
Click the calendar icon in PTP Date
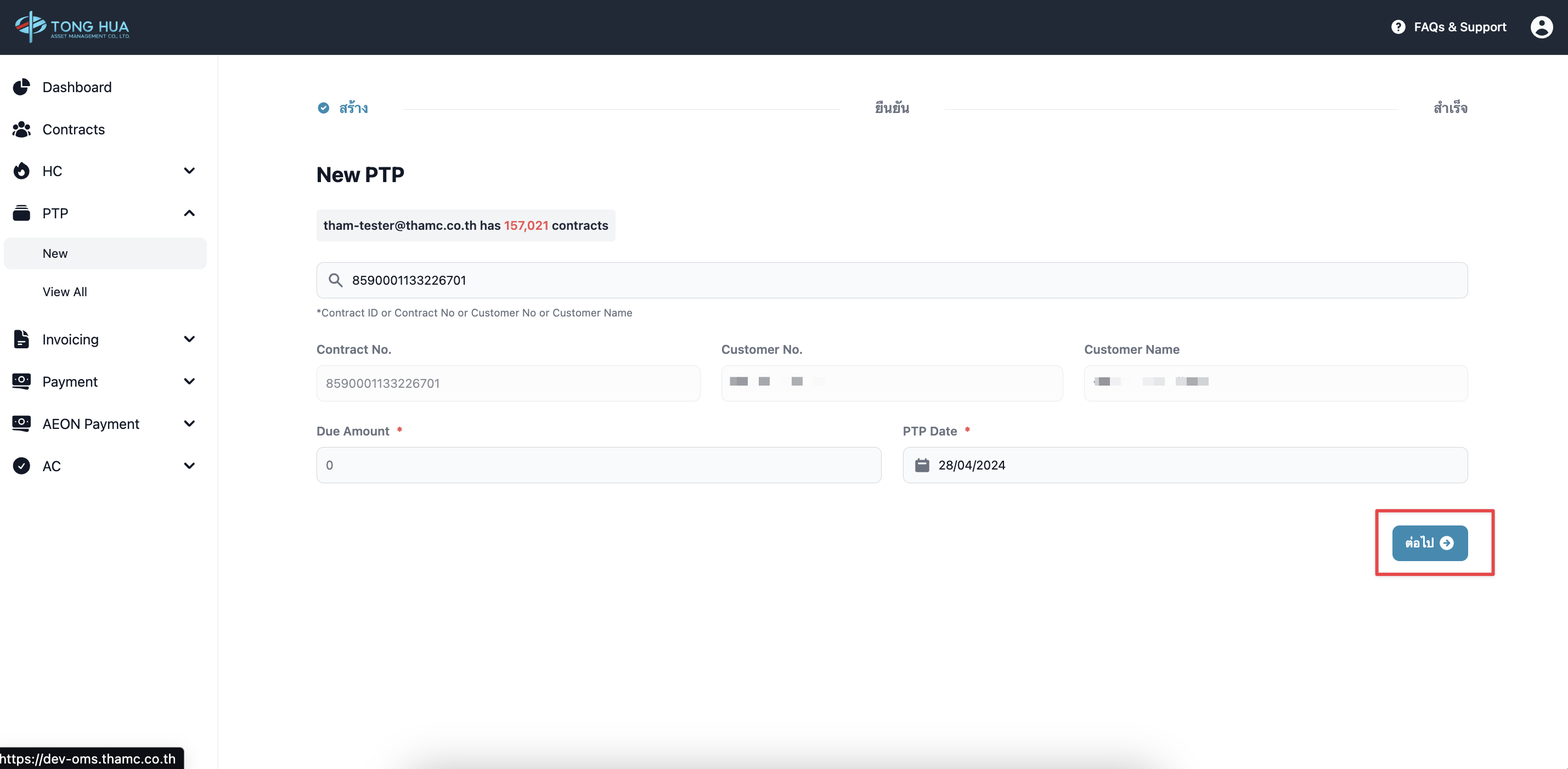click(922, 465)
